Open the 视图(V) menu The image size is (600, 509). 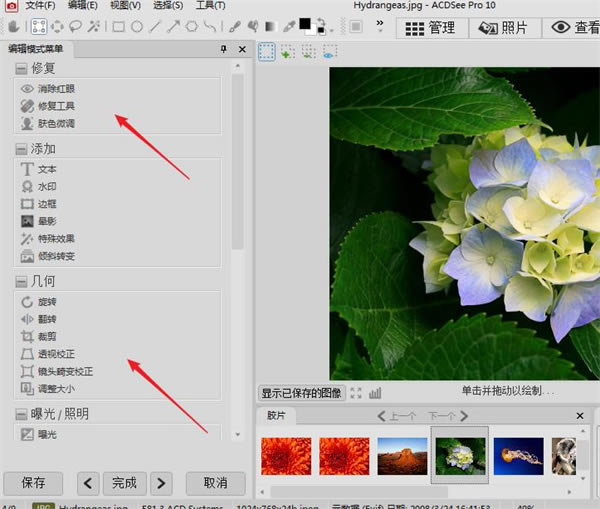point(126,5)
